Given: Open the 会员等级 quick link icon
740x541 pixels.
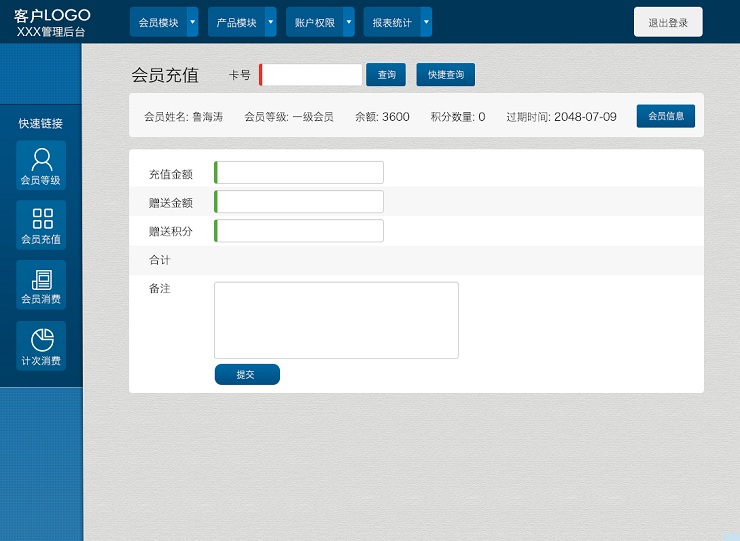Looking at the screenshot, I should point(41,165).
